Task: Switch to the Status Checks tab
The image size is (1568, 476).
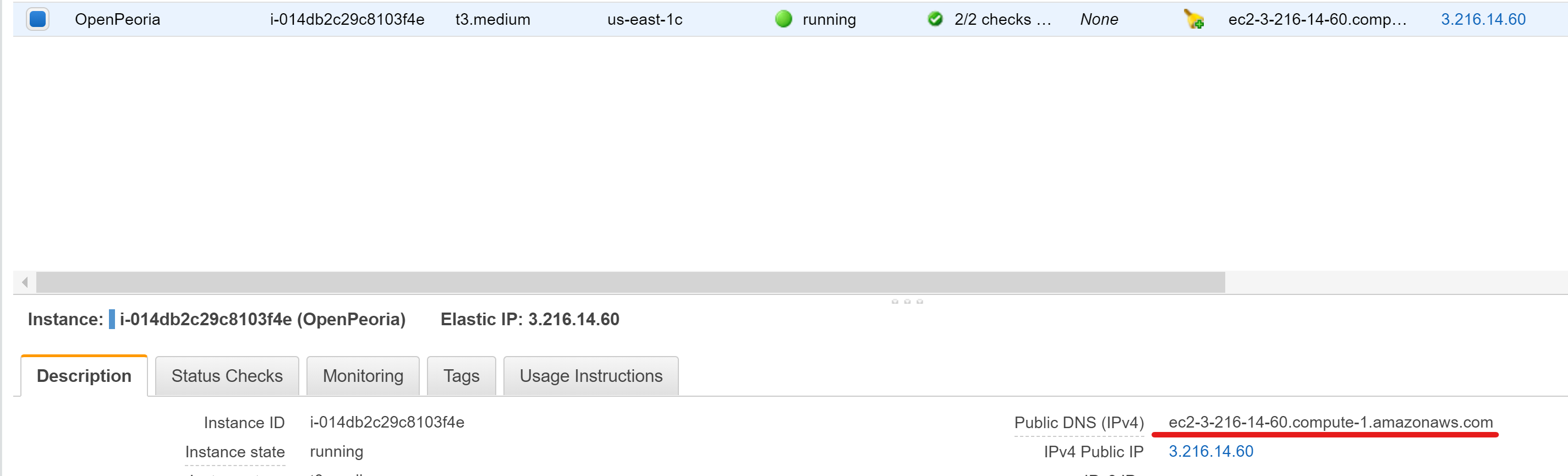Action: click(x=227, y=375)
